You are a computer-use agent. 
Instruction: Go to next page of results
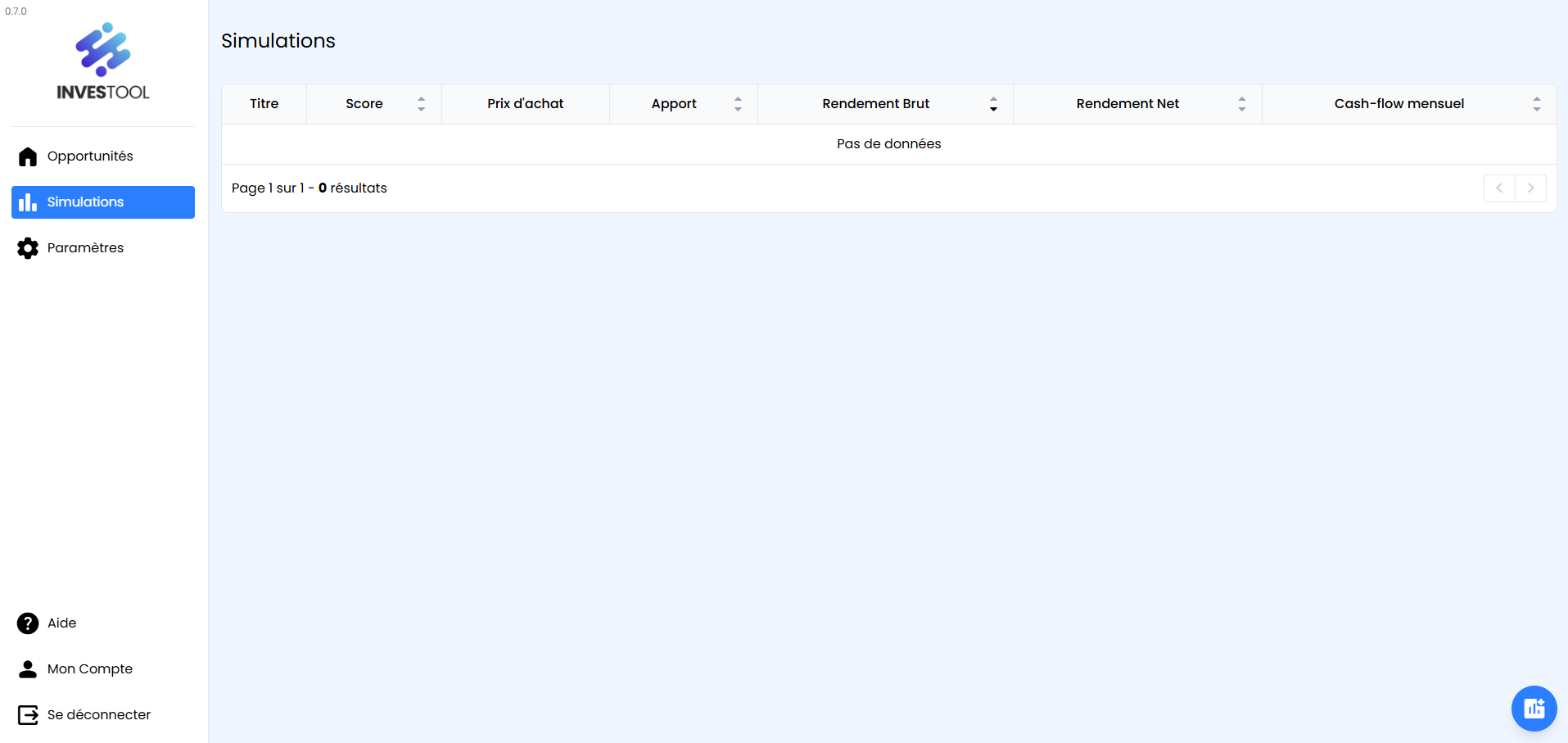click(x=1530, y=188)
